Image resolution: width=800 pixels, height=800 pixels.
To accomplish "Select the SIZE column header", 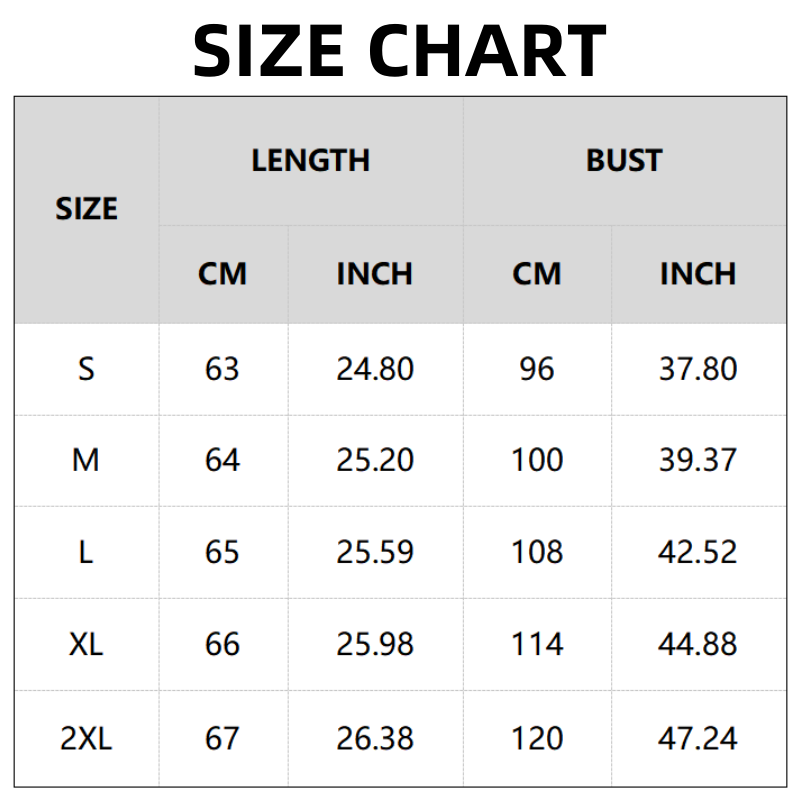I will [x=86, y=209].
